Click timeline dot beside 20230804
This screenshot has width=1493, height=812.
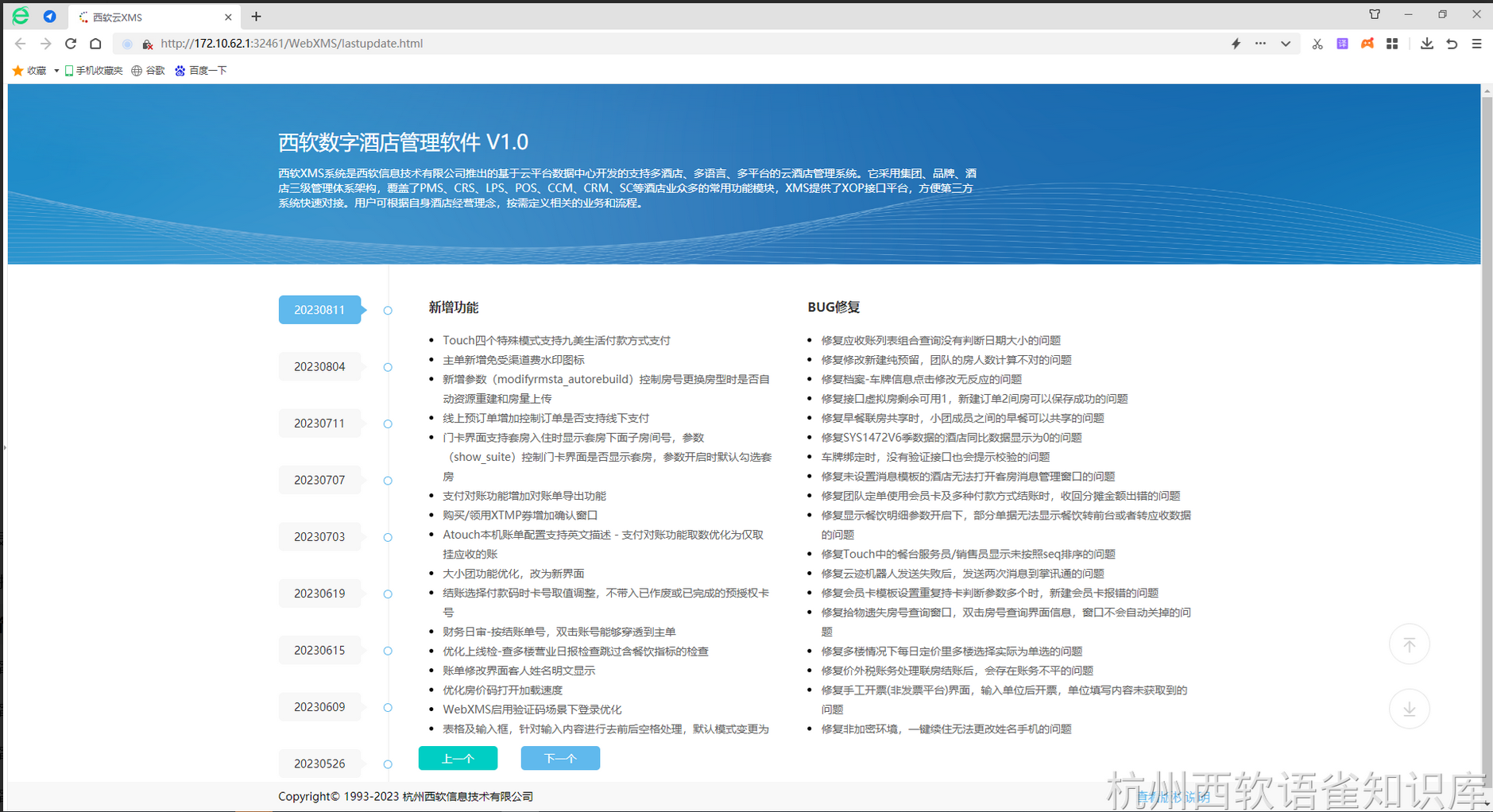[388, 367]
